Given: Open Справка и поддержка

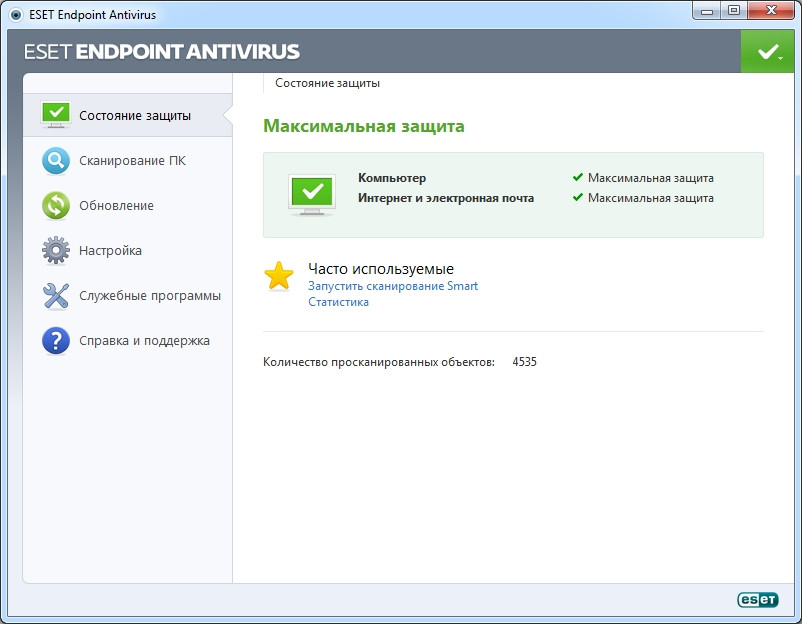Looking at the screenshot, I should tap(127, 341).
